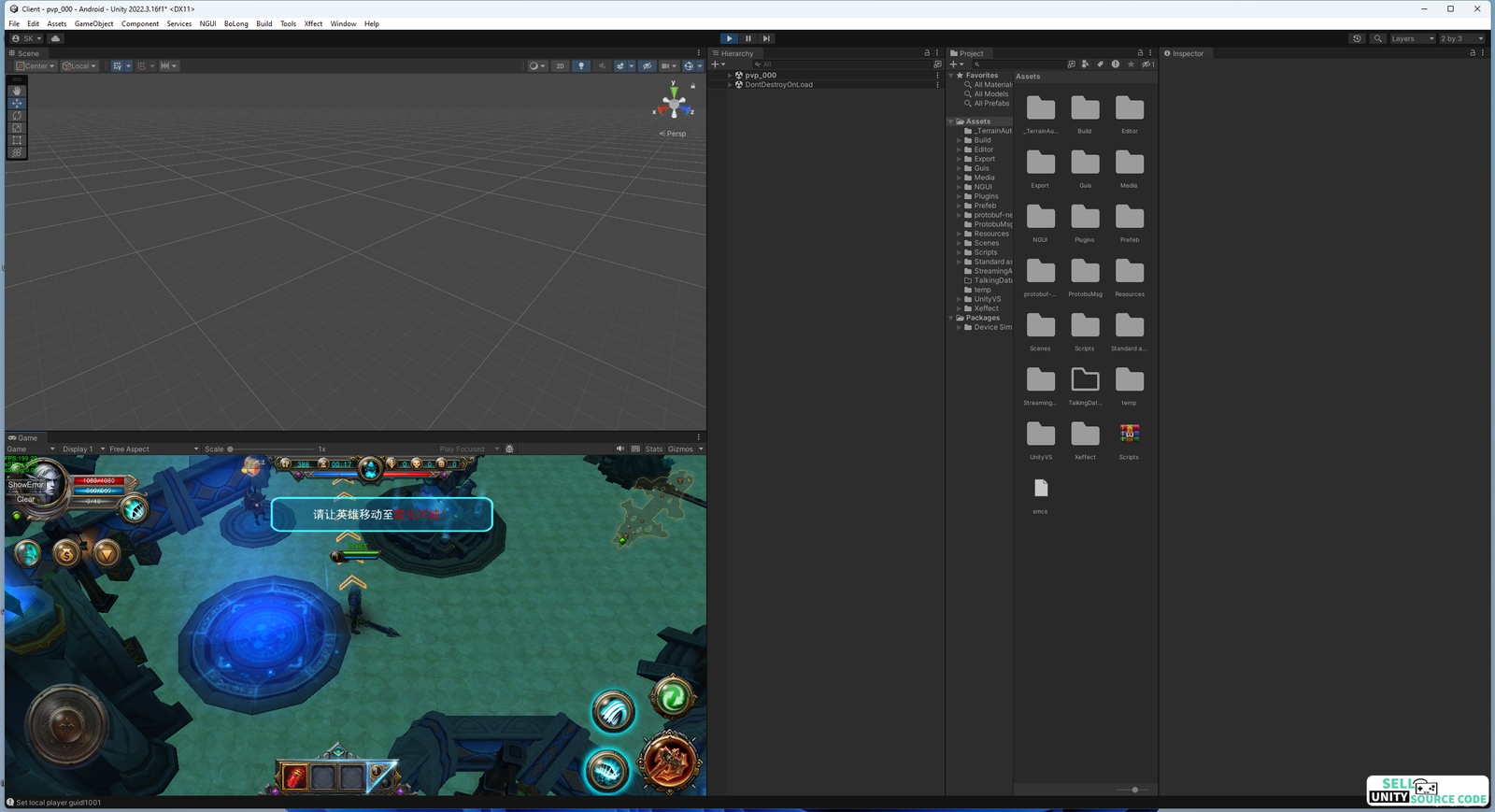
Task: Click the Step frame button
Action: click(x=766, y=38)
